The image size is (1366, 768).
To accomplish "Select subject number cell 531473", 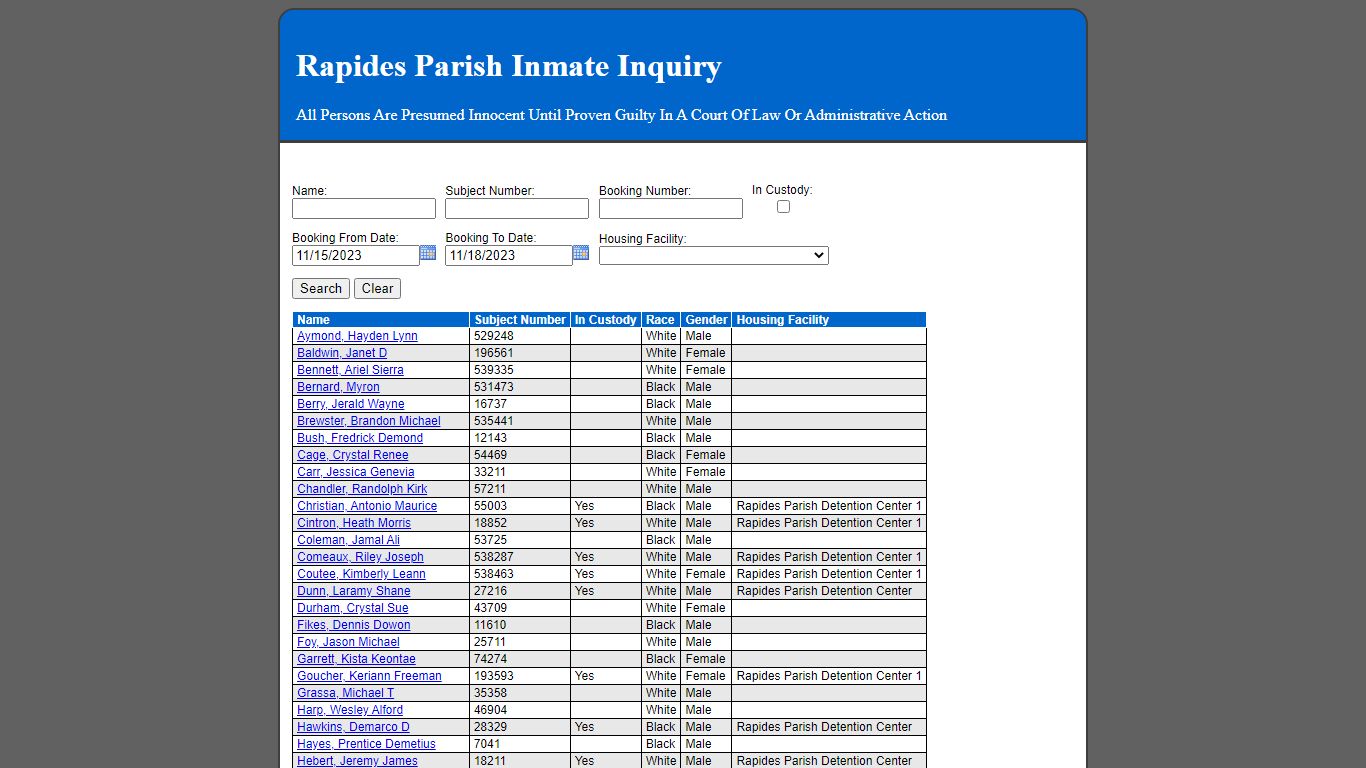I will tap(520, 387).
